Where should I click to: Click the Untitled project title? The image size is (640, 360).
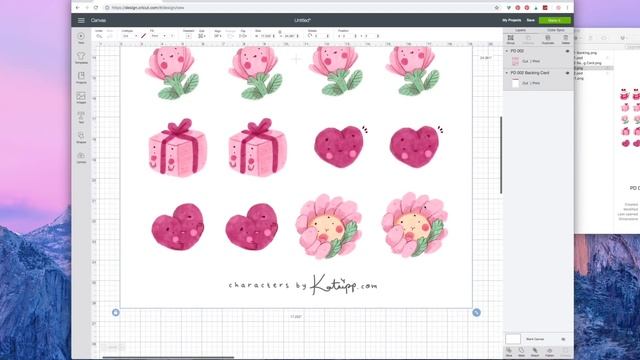pos(302,20)
